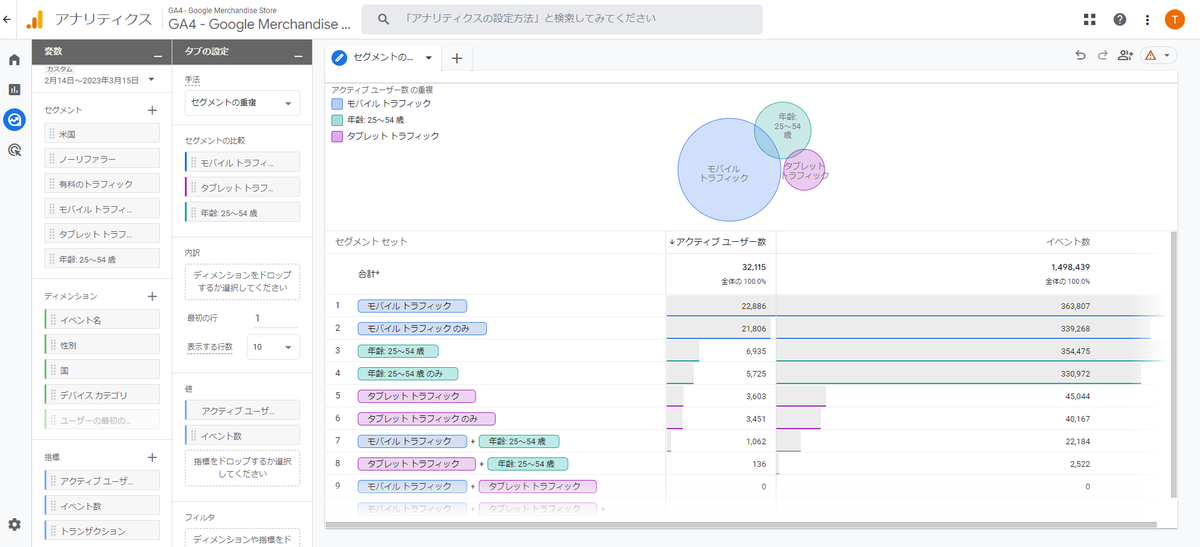
Task: Go to Home in left sidebar
Action: tap(14, 60)
